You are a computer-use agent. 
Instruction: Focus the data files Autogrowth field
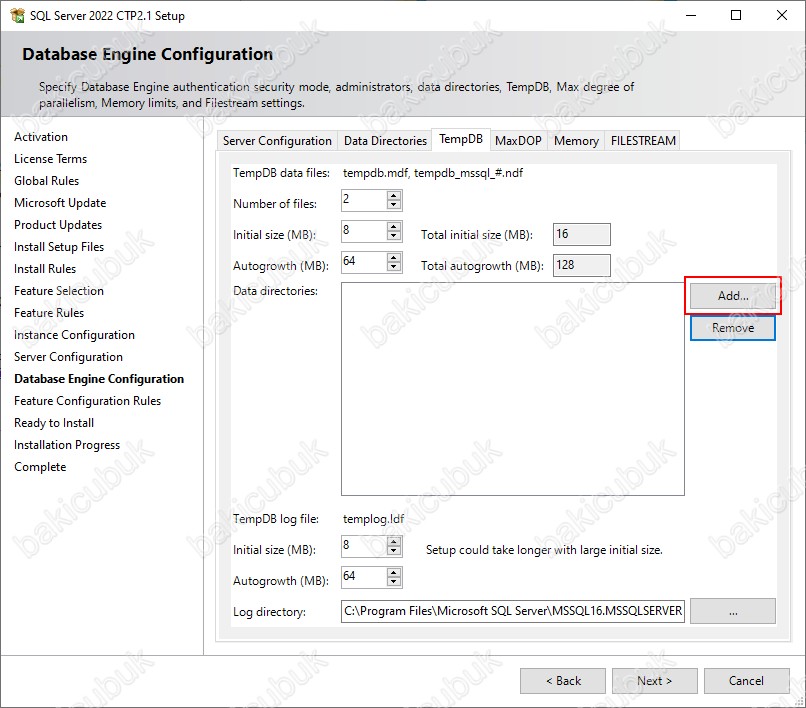click(x=364, y=262)
